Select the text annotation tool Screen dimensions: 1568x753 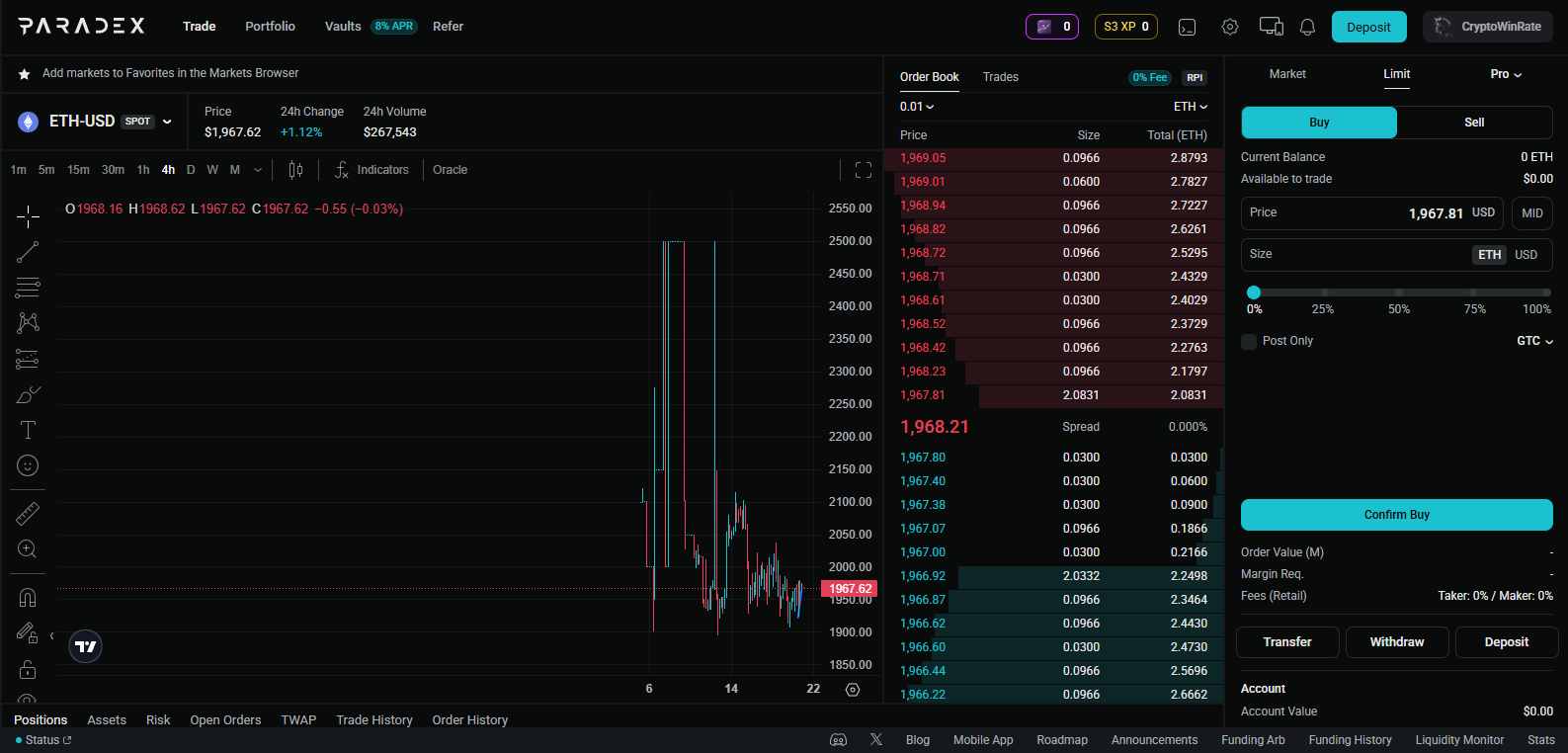pyautogui.click(x=28, y=430)
